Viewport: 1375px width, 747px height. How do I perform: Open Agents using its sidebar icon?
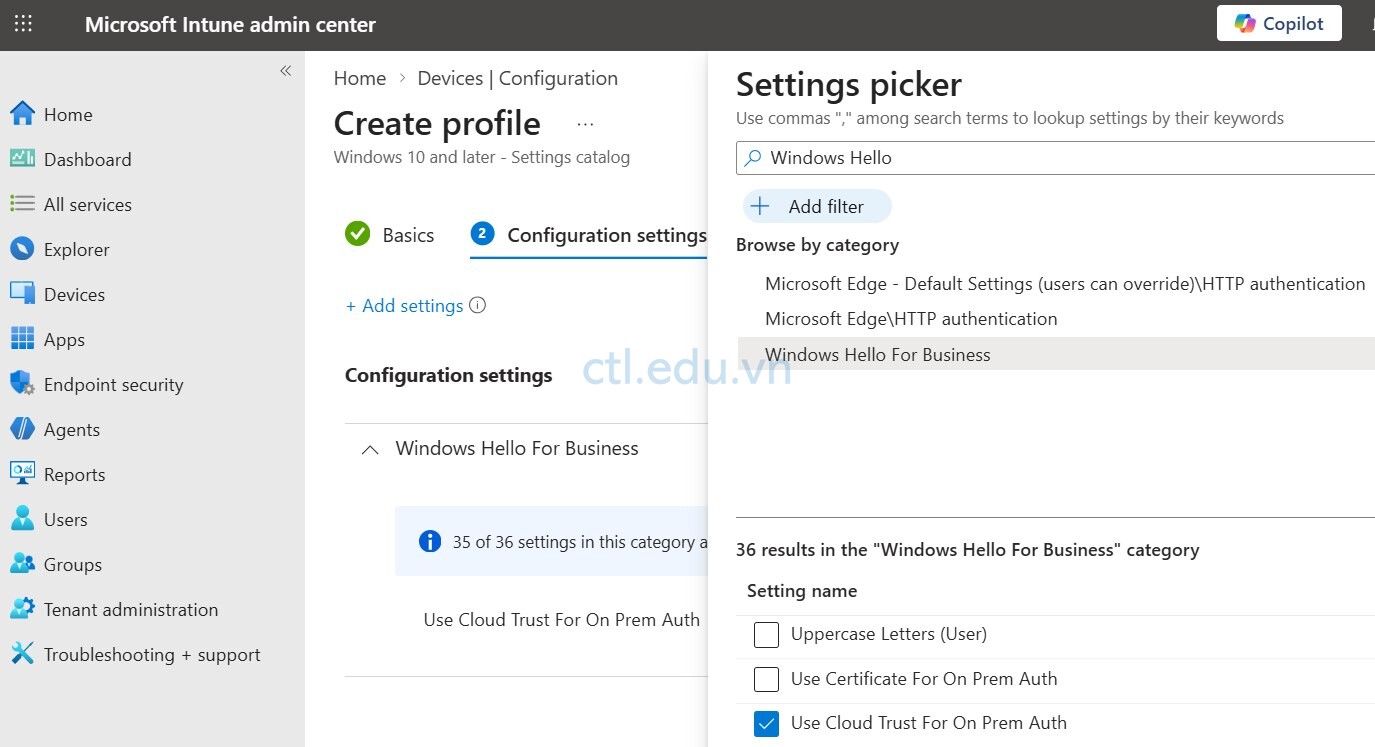(x=22, y=429)
